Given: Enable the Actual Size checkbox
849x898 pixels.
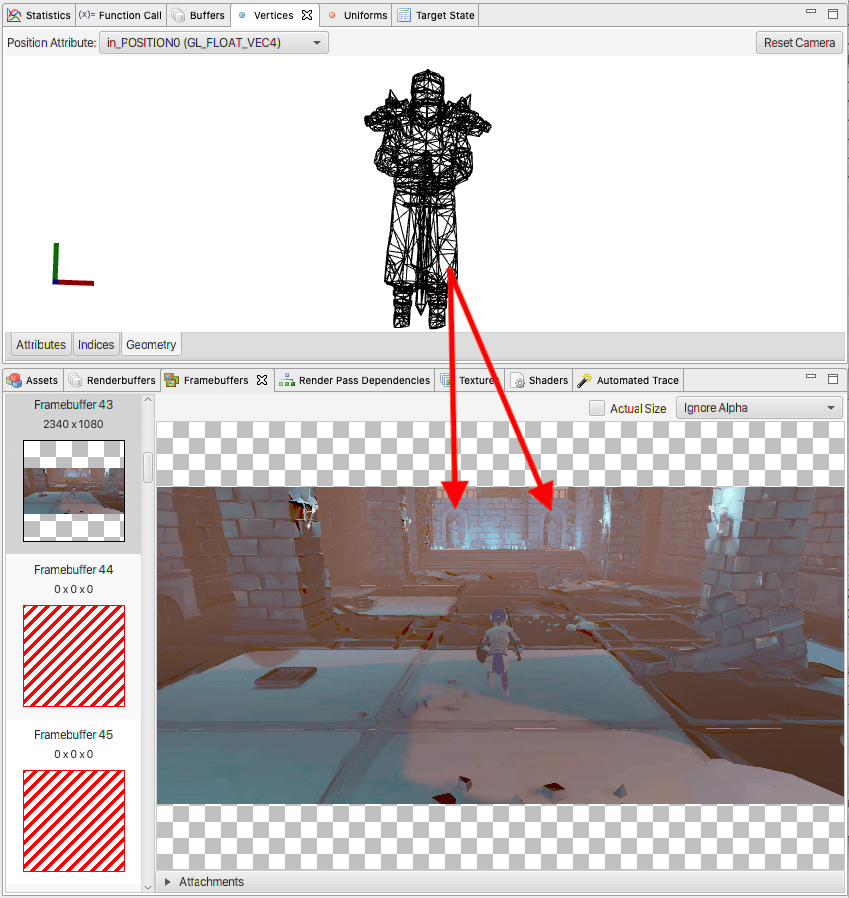Looking at the screenshot, I should pos(597,408).
